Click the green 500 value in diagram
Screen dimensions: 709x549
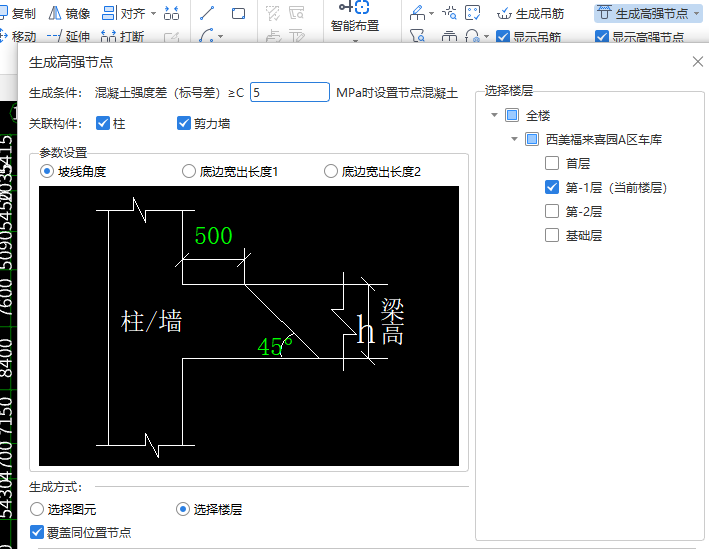click(213, 236)
